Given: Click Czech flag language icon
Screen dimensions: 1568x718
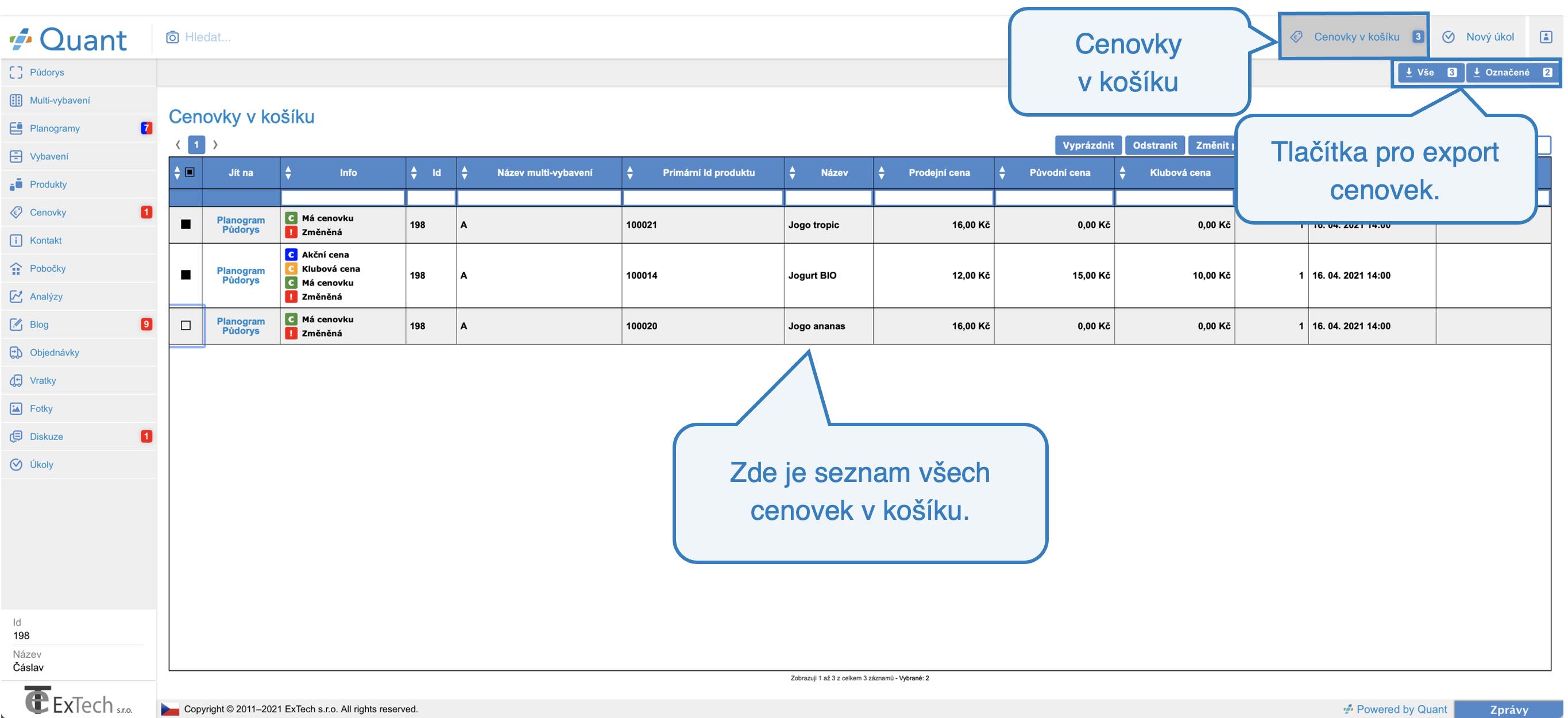Looking at the screenshot, I should point(170,709).
